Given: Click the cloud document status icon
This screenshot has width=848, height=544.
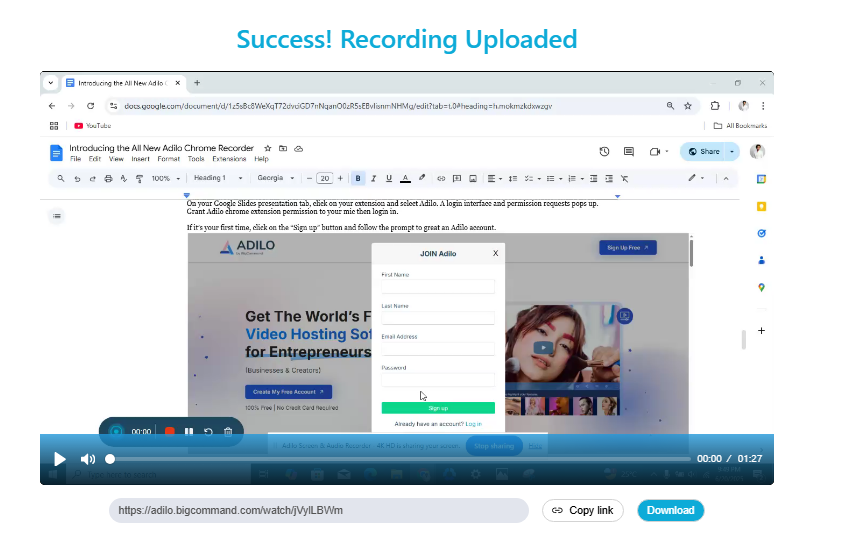Looking at the screenshot, I should coord(299,148).
